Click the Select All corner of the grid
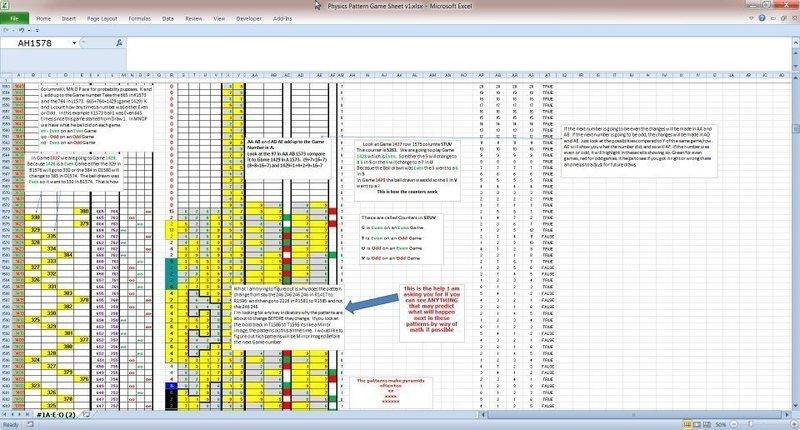800x430 pixels. coord(6,75)
